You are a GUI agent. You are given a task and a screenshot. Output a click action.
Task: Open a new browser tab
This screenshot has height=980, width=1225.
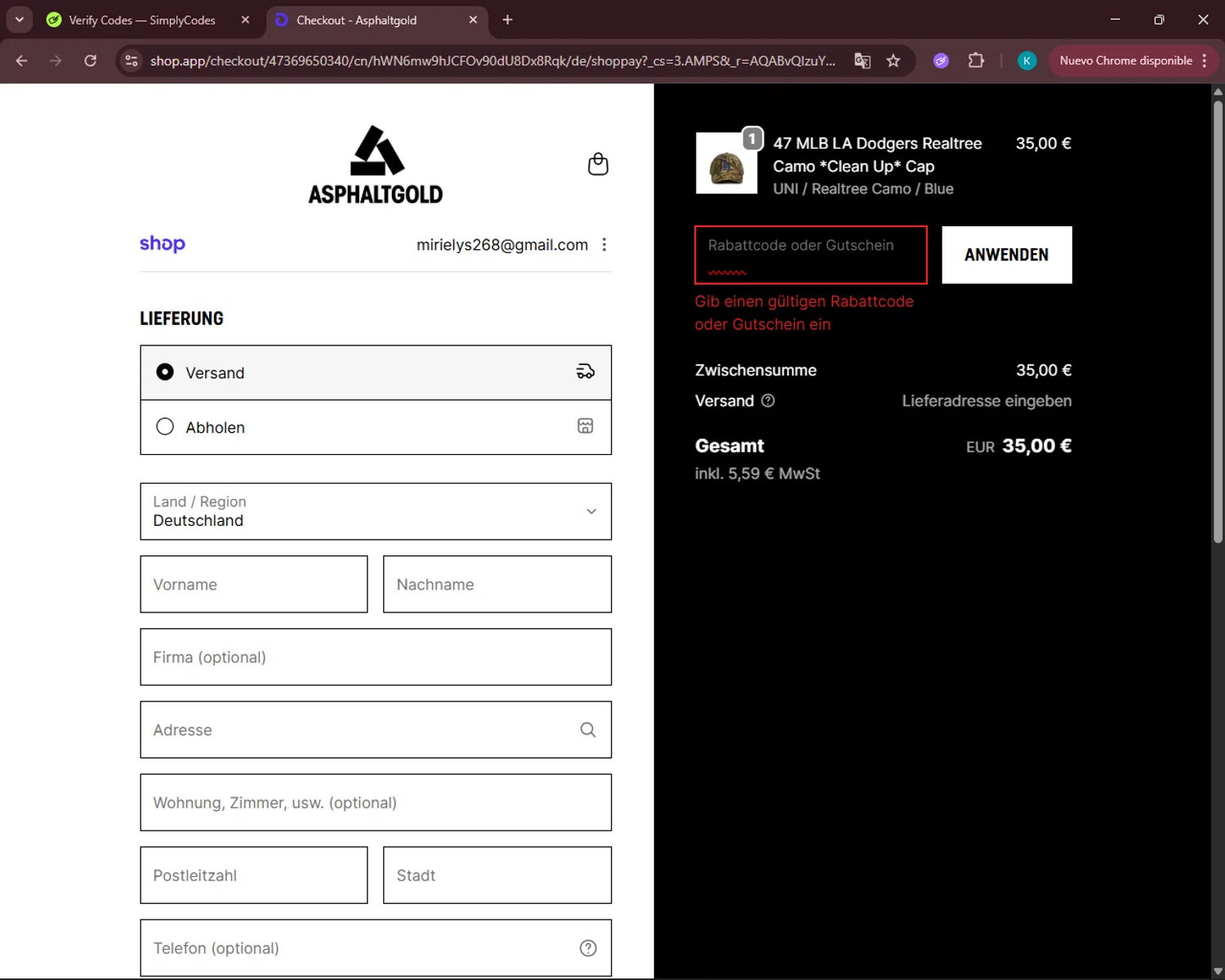pyautogui.click(x=507, y=20)
